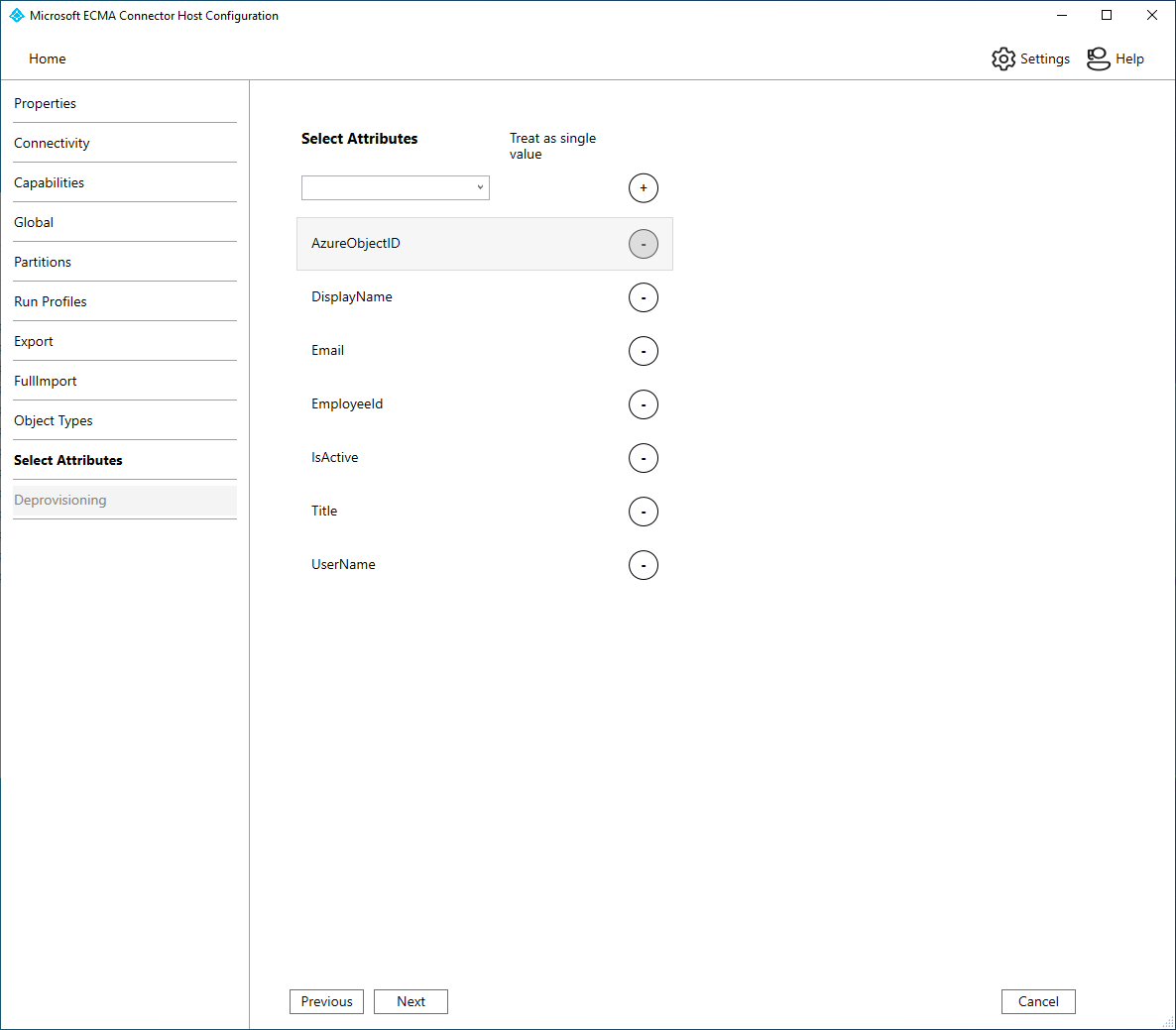Screen dimensions: 1176x1030
Task: Click the Cancel button
Action: (x=1038, y=1001)
